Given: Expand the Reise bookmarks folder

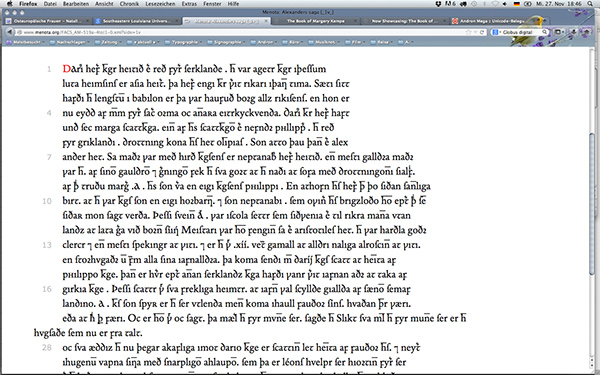Looking at the screenshot, I should click(382, 42).
